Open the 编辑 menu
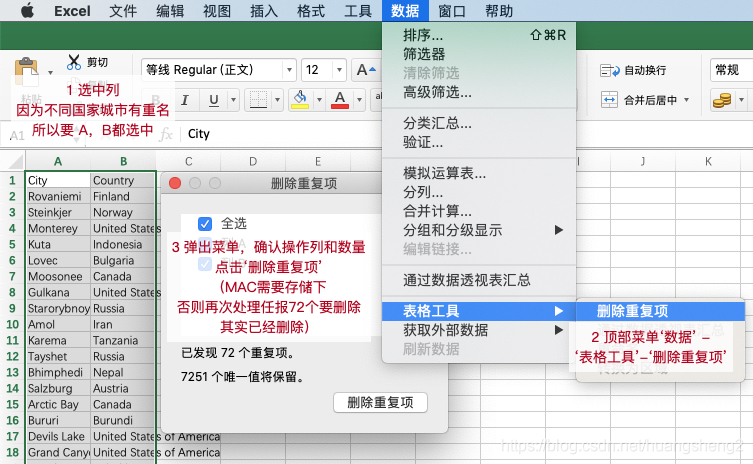Image resolution: width=753 pixels, height=464 pixels. pyautogui.click(x=170, y=11)
